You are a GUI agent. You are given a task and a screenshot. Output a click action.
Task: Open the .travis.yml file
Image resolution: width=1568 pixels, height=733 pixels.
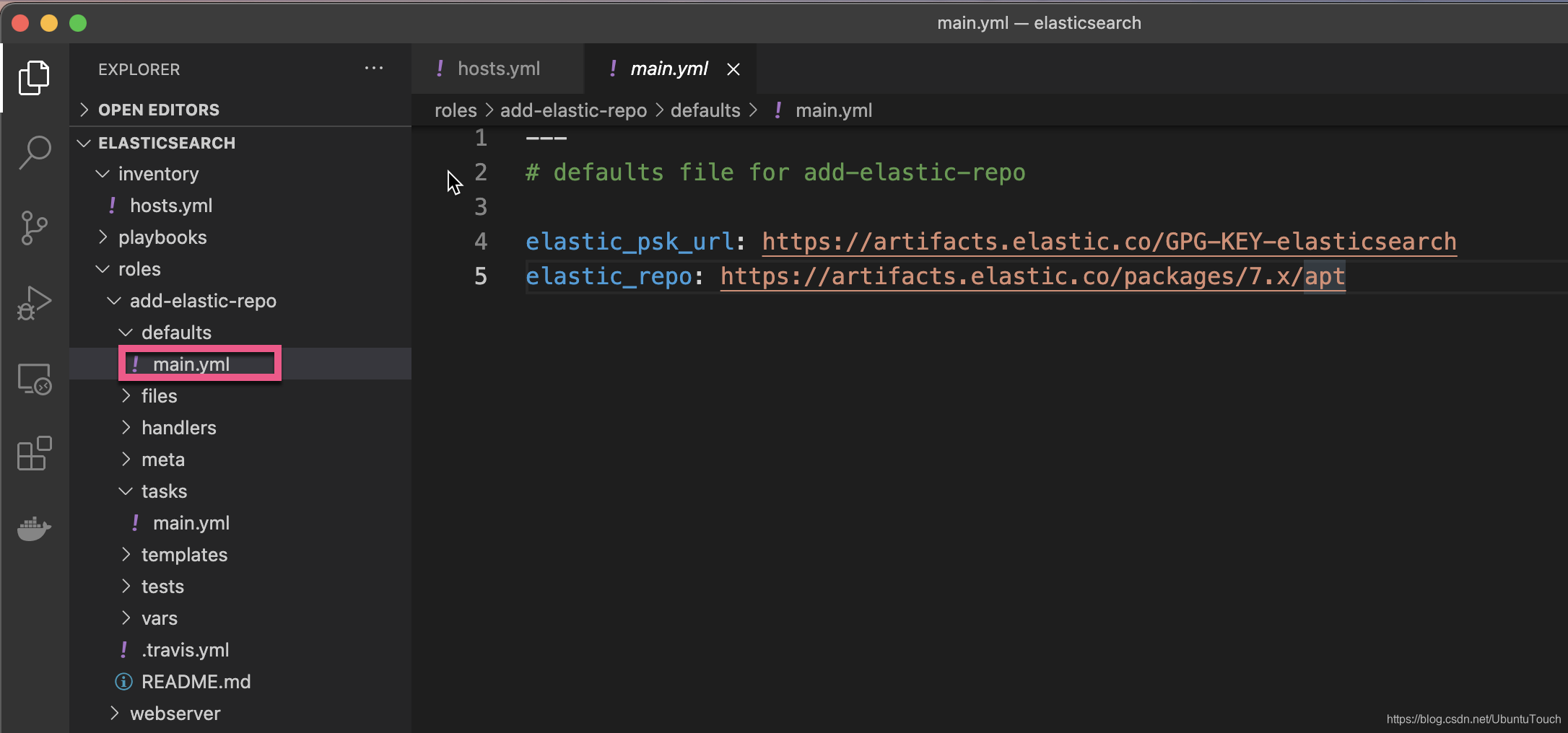point(240,650)
